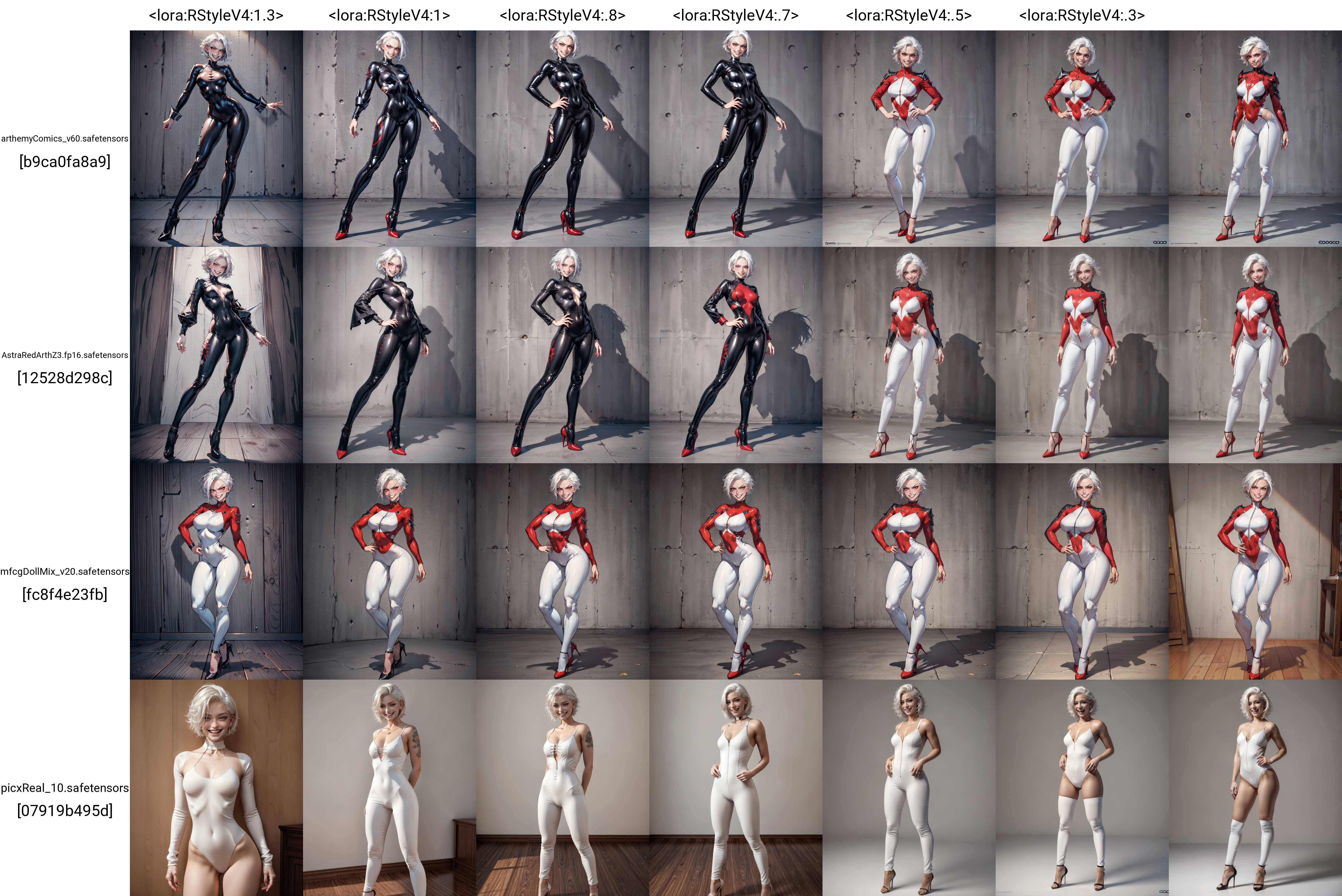Image resolution: width=1342 pixels, height=896 pixels.
Task: Click the hash text [12528d298c]
Action: (x=64, y=378)
